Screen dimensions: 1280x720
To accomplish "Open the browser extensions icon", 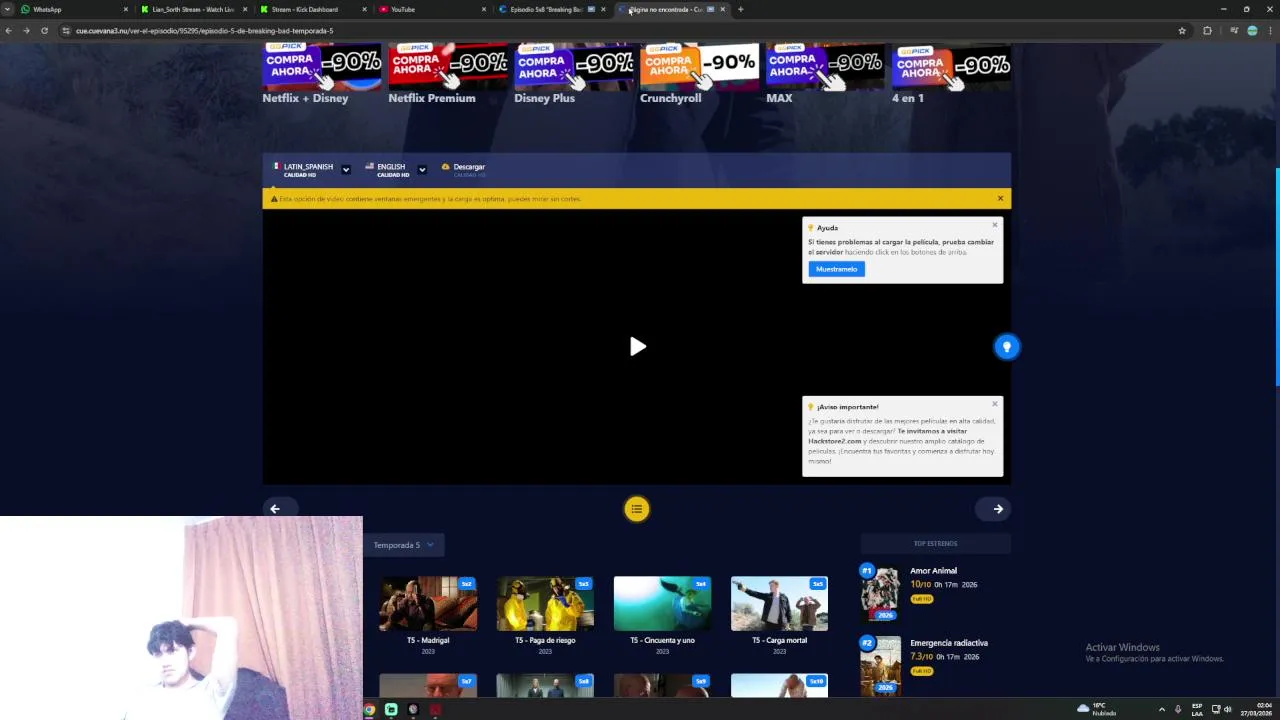I will point(1207,31).
